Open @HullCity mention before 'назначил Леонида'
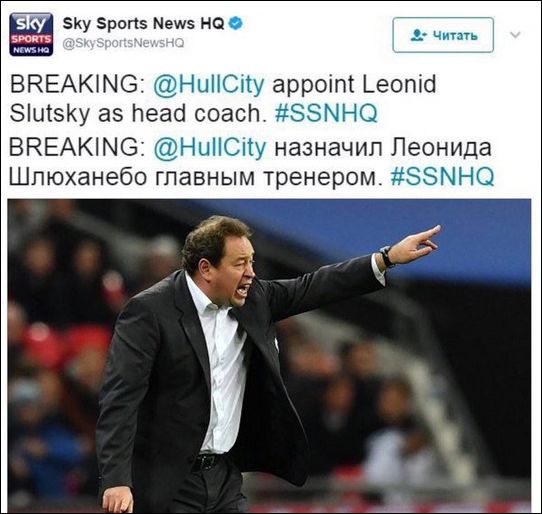 coord(210,148)
